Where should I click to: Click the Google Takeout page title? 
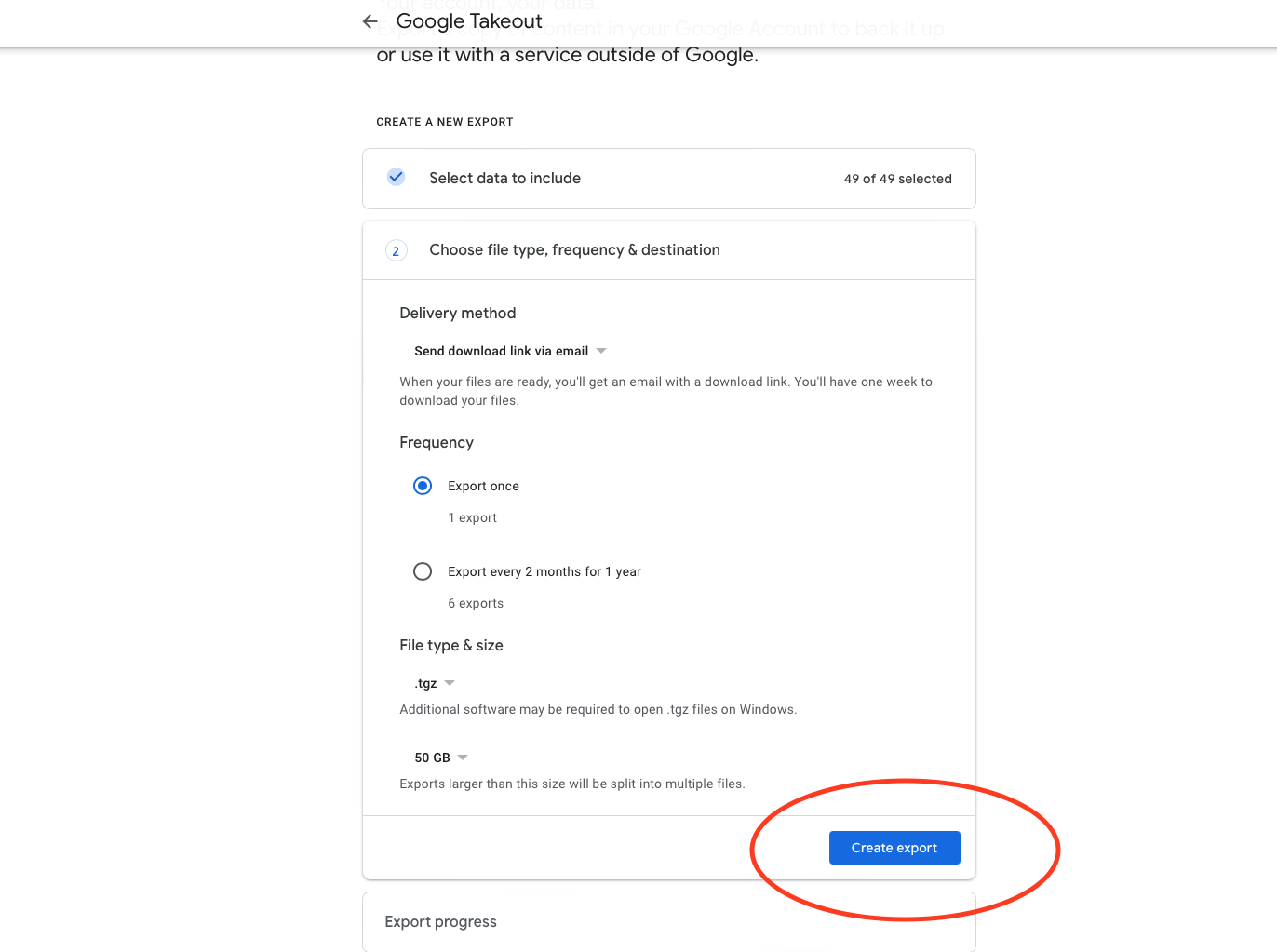pyautogui.click(x=469, y=21)
